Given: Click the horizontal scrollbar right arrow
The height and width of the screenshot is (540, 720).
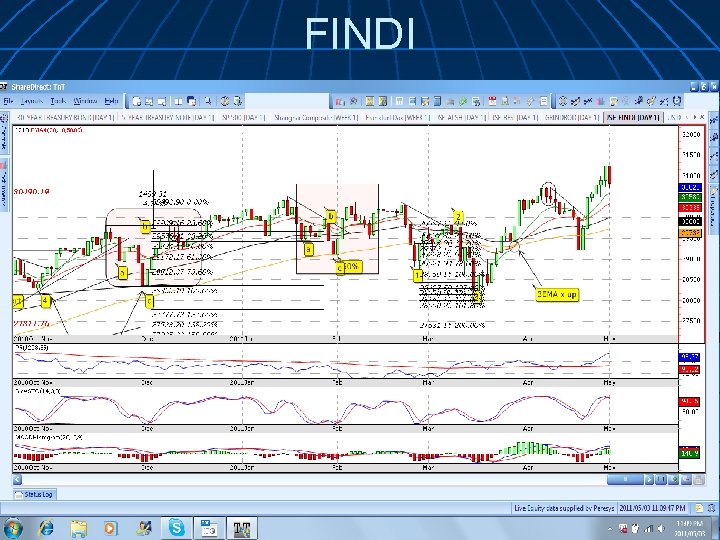Looking at the screenshot, I should 648,480.
